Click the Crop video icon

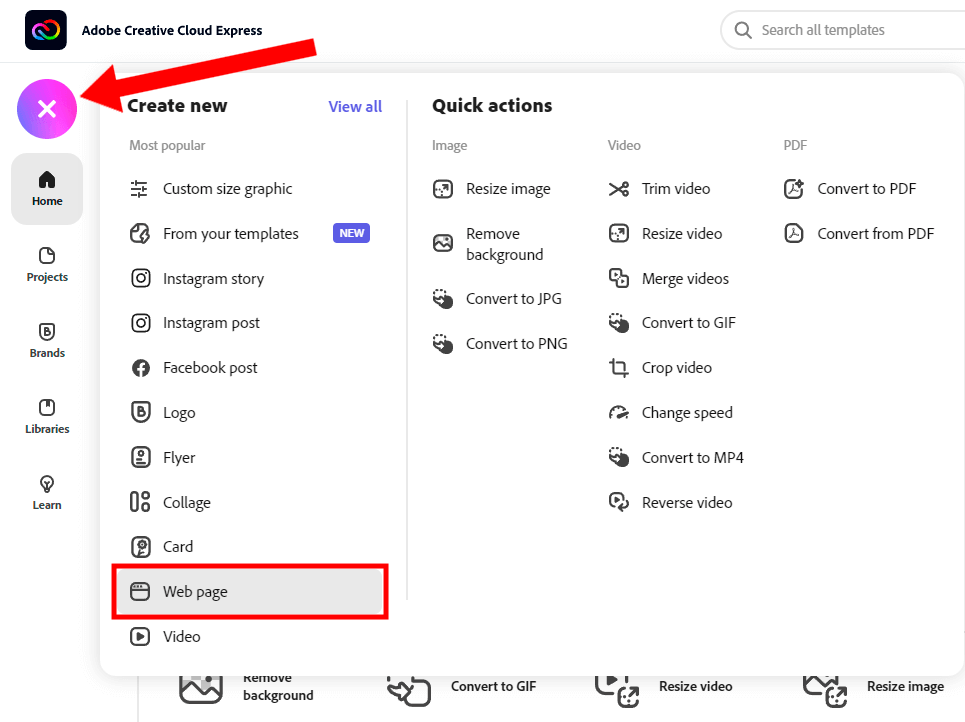click(619, 368)
